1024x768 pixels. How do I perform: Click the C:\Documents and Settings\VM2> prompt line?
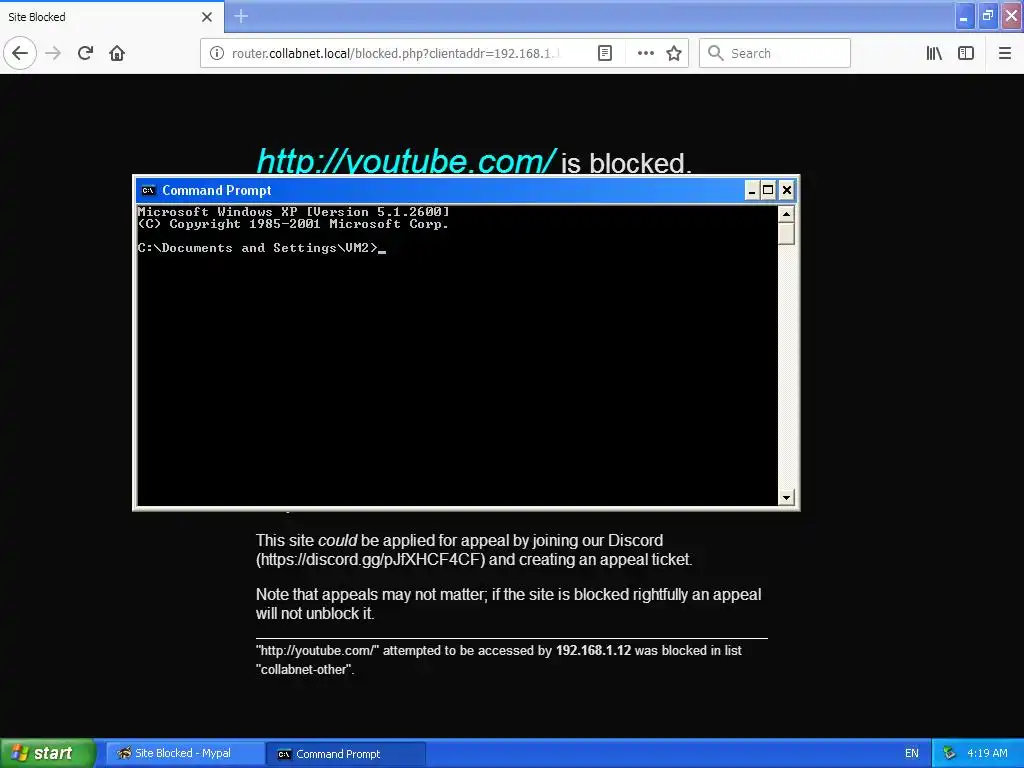tap(258, 248)
